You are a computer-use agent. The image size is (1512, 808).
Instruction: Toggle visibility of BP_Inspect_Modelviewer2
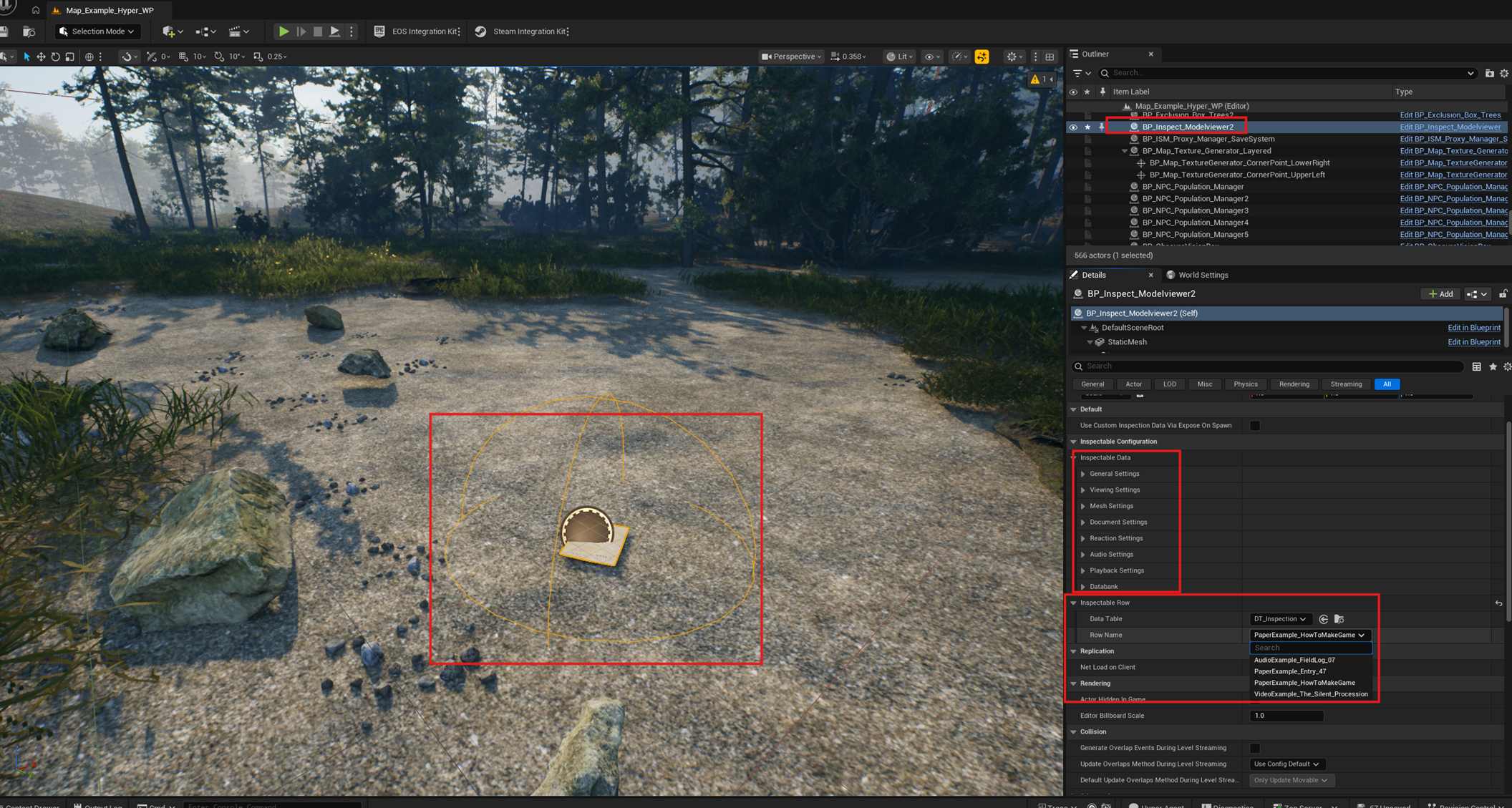[1072, 127]
